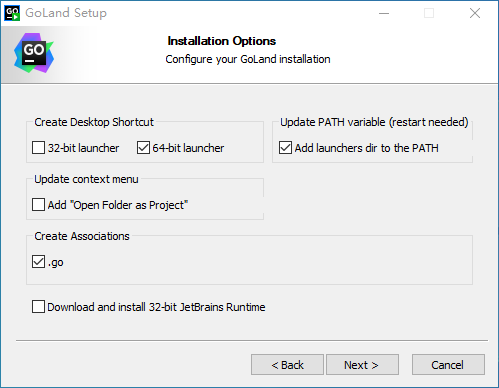Click the Update PATH variable group label
Image resolution: width=499 pixels, height=388 pixels.
pos(374,122)
